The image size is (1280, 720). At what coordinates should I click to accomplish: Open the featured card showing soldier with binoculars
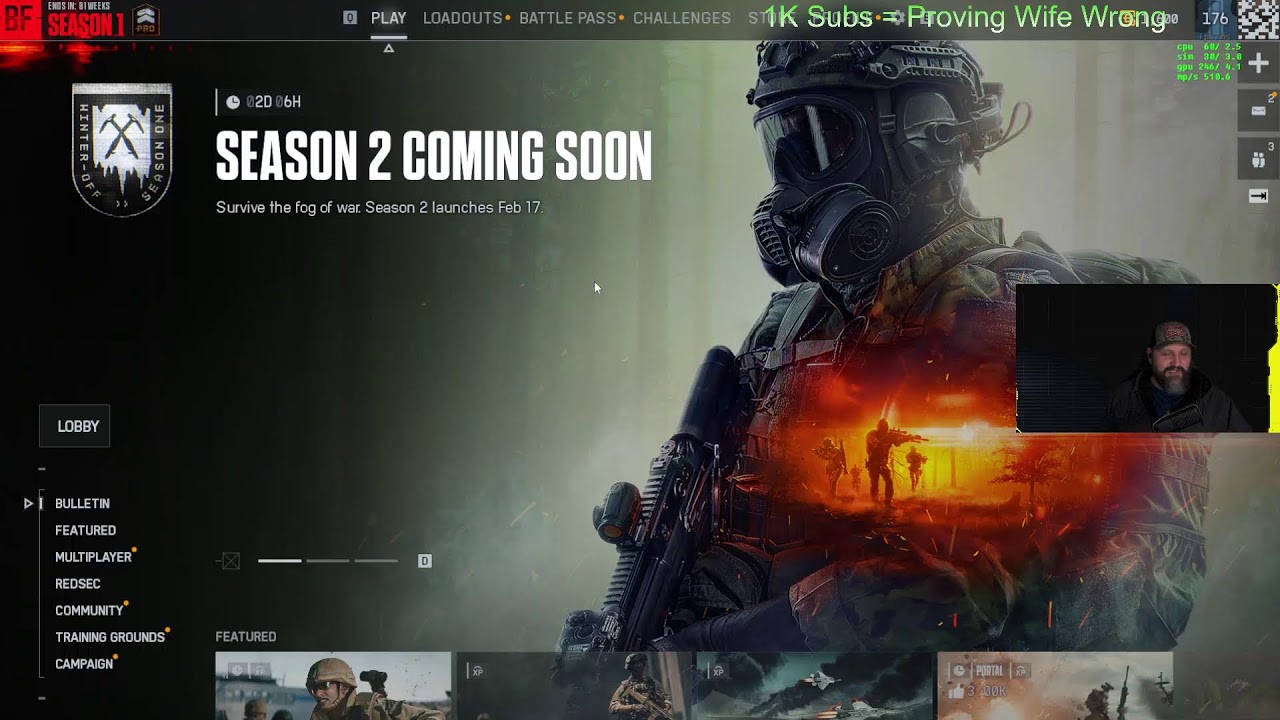[x=333, y=686]
